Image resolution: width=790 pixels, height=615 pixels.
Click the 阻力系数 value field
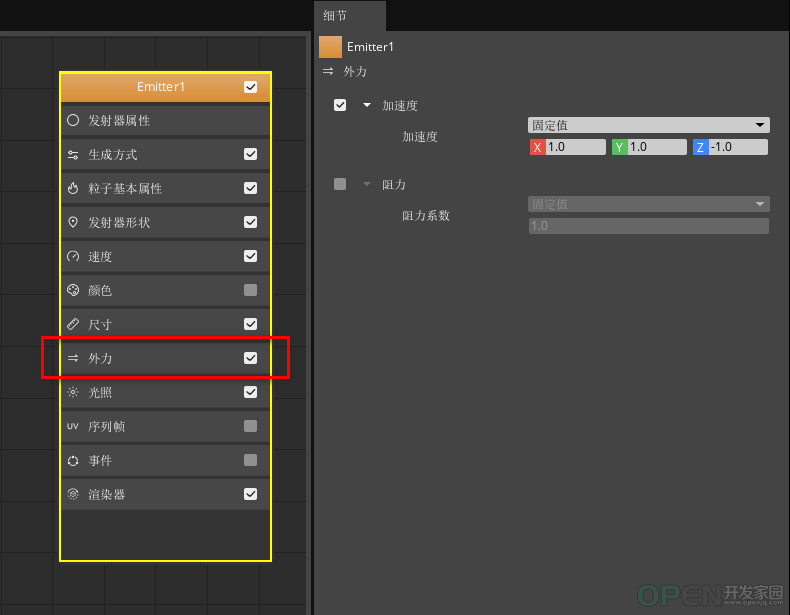click(648, 226)
